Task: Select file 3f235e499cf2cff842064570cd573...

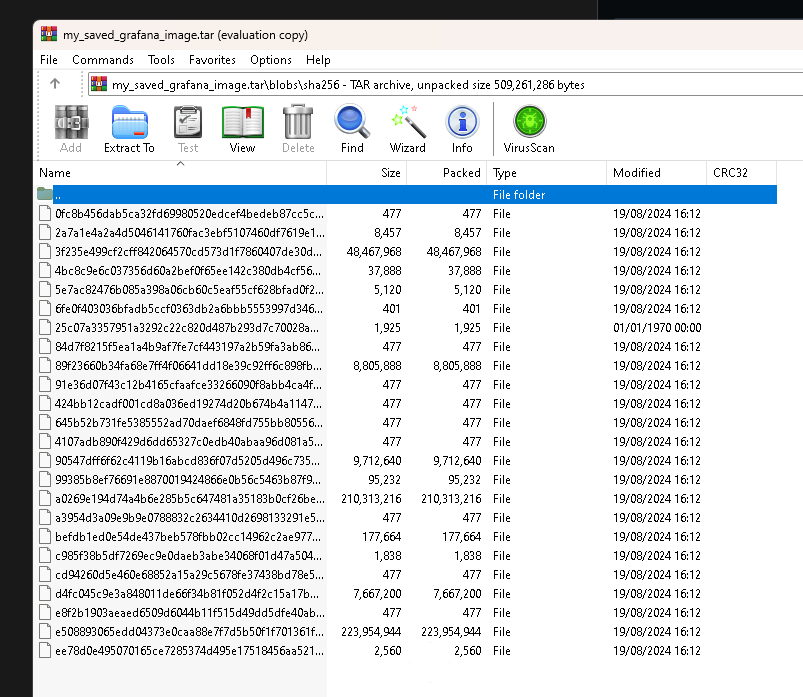Action: (x=188, y=252)
